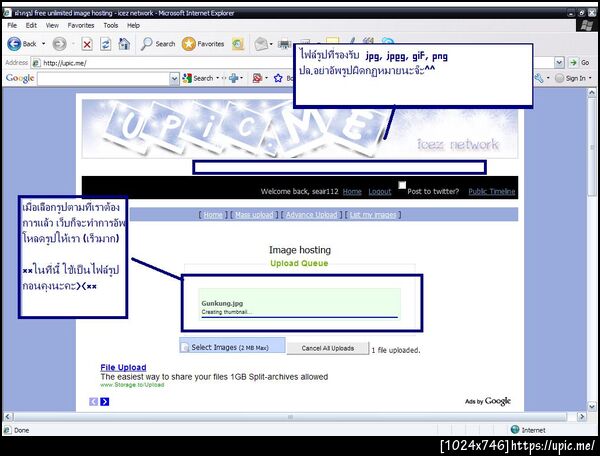
Task: Show the previous ad with the left arrow
Action: [x=93, y=401]
